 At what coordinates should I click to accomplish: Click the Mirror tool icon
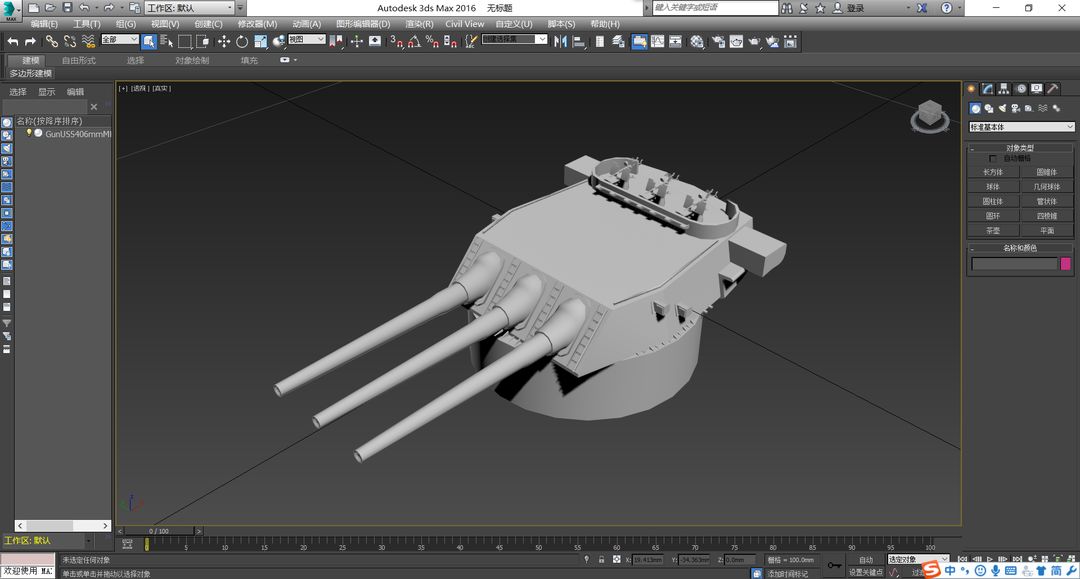pos(561,41)
